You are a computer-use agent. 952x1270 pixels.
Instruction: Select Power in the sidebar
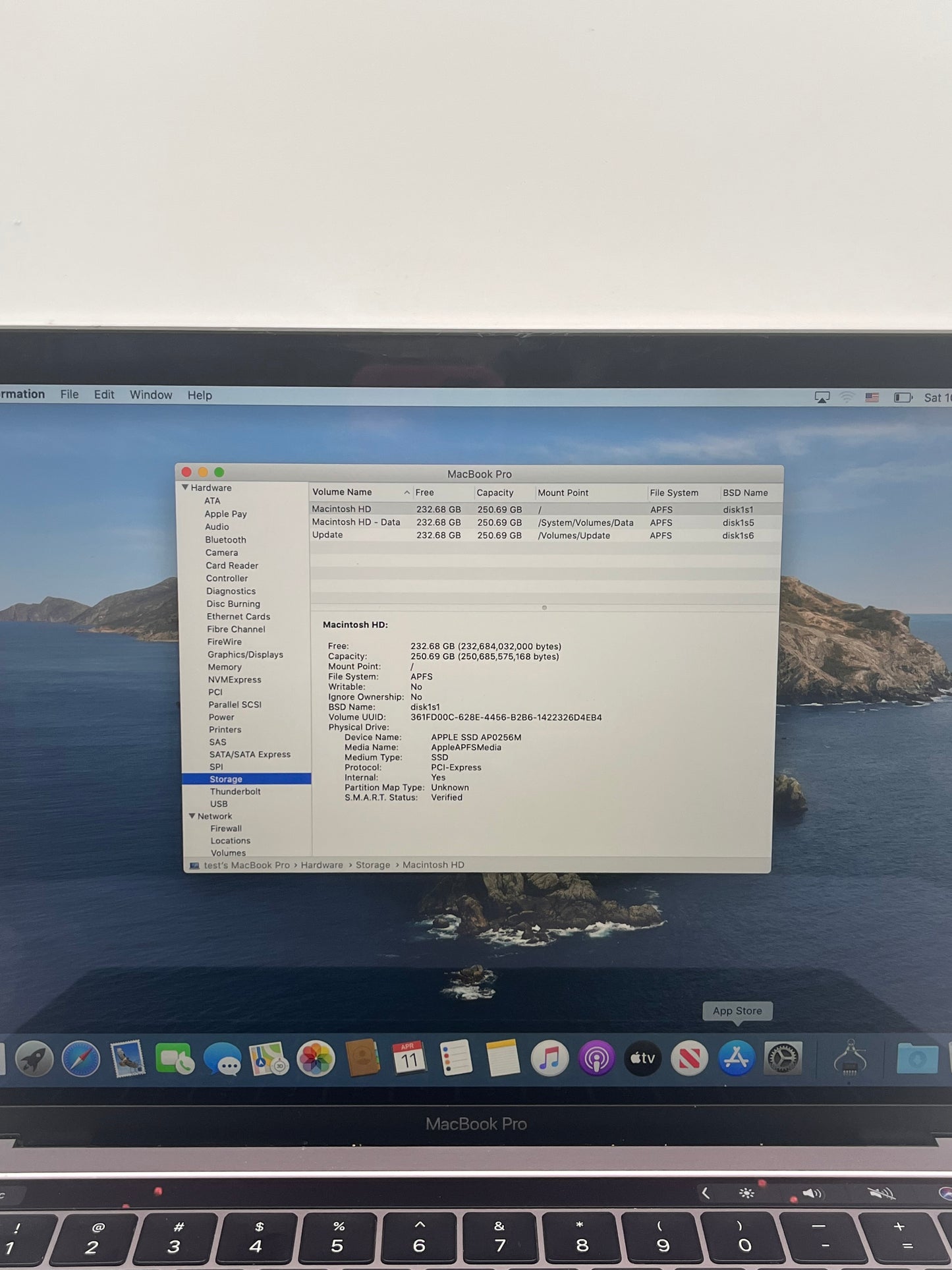click(x=221, y=717)
